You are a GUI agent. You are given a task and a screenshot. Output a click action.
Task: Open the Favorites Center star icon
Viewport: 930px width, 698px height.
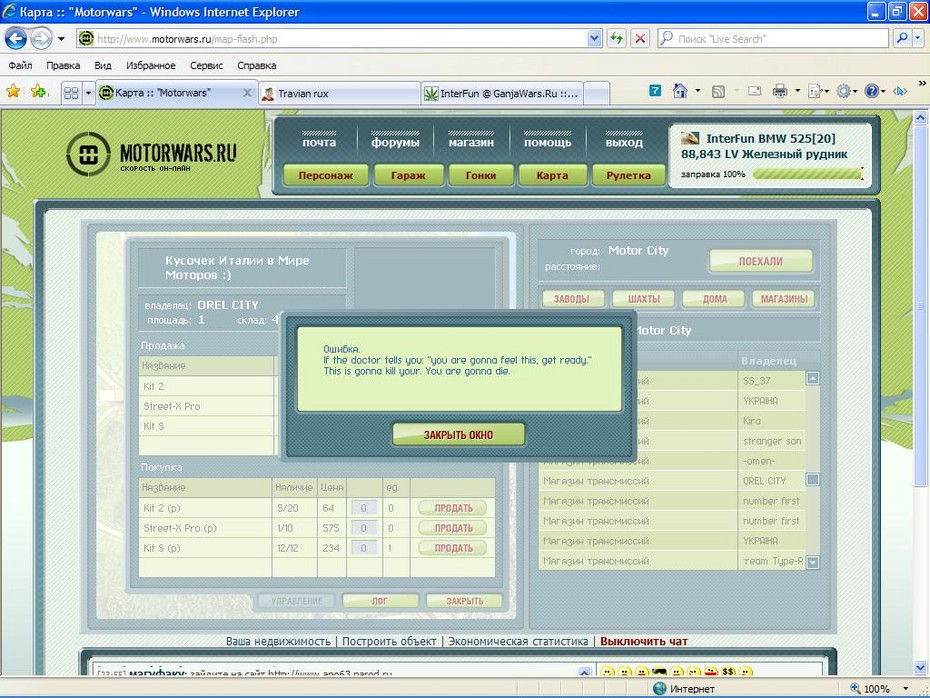[13, 92]
